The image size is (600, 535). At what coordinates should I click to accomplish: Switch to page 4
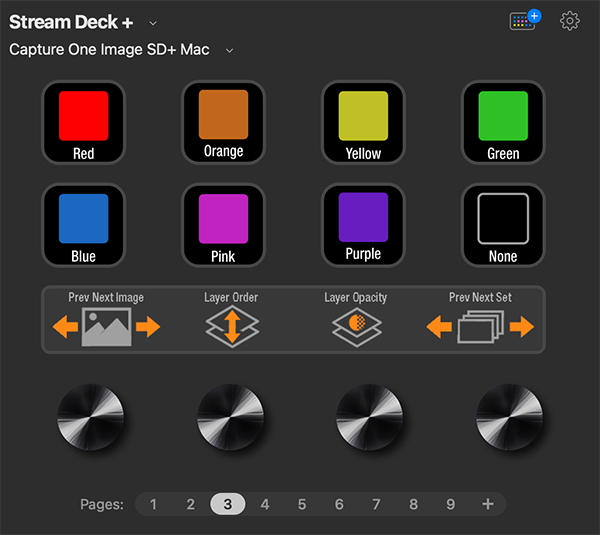tap(265, 504)
